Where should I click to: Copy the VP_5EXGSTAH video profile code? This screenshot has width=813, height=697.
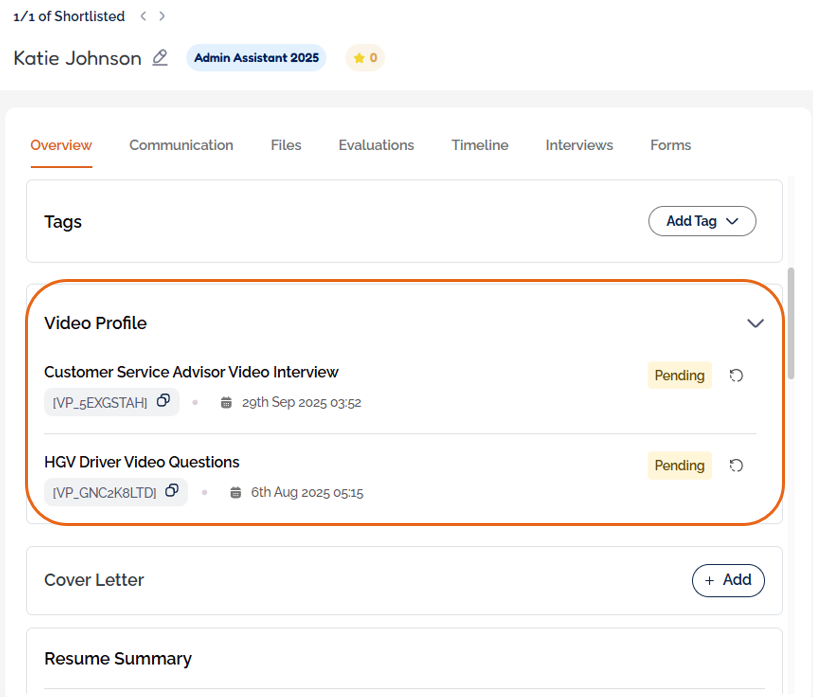(164, 401)
